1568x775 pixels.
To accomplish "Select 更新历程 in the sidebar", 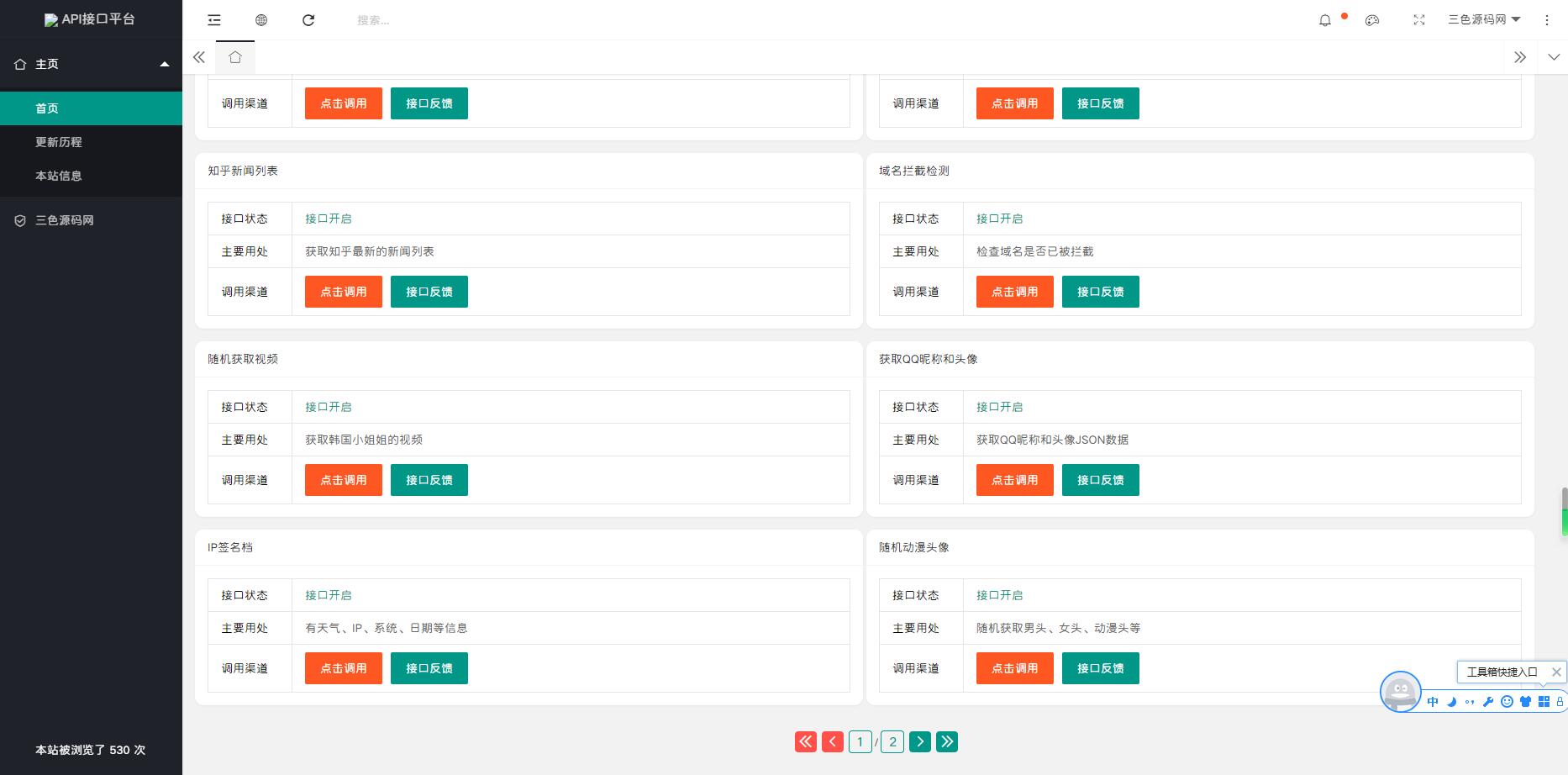I will coord(58,142).
